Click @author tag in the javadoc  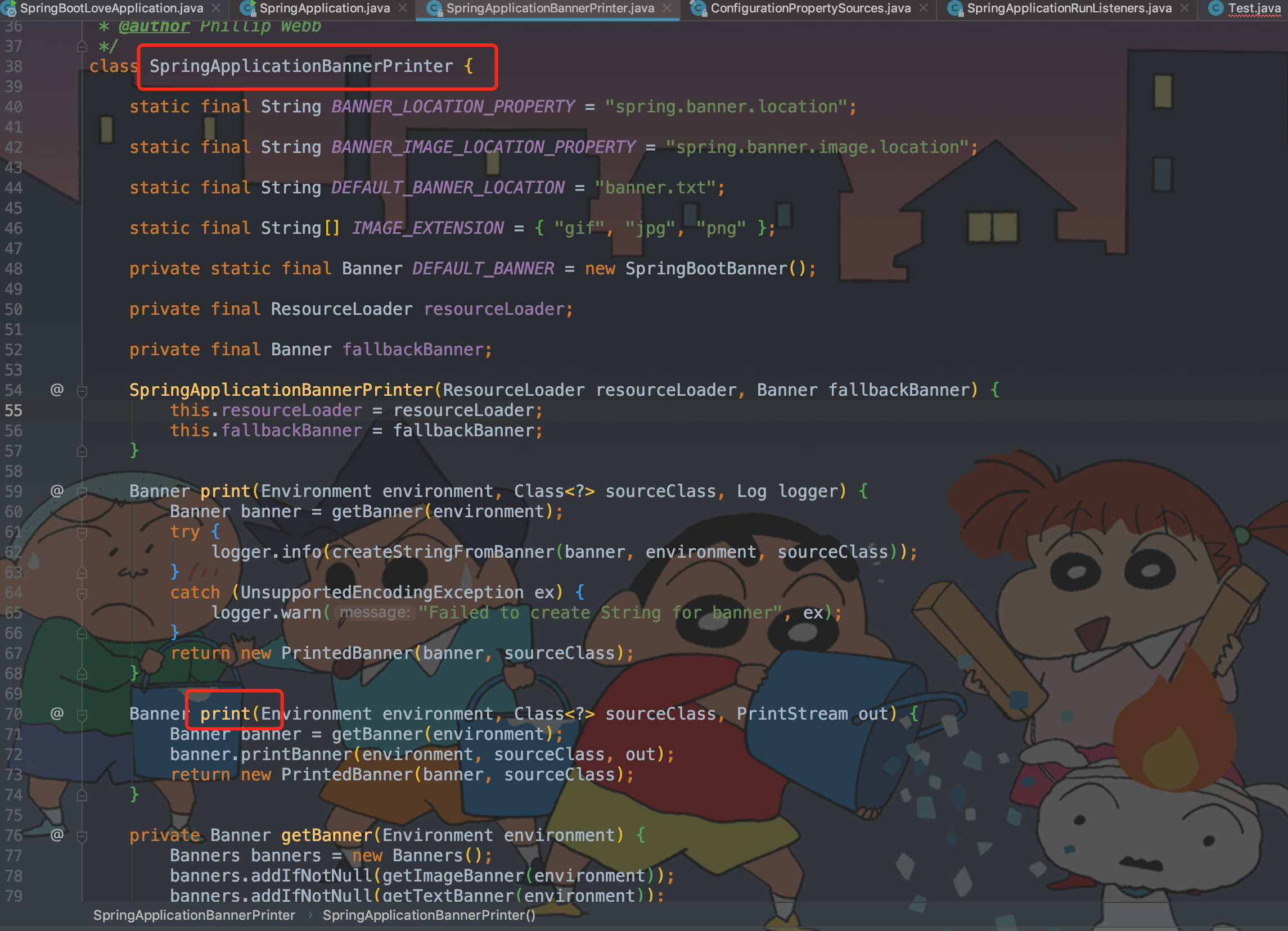[x=154, y=25]
